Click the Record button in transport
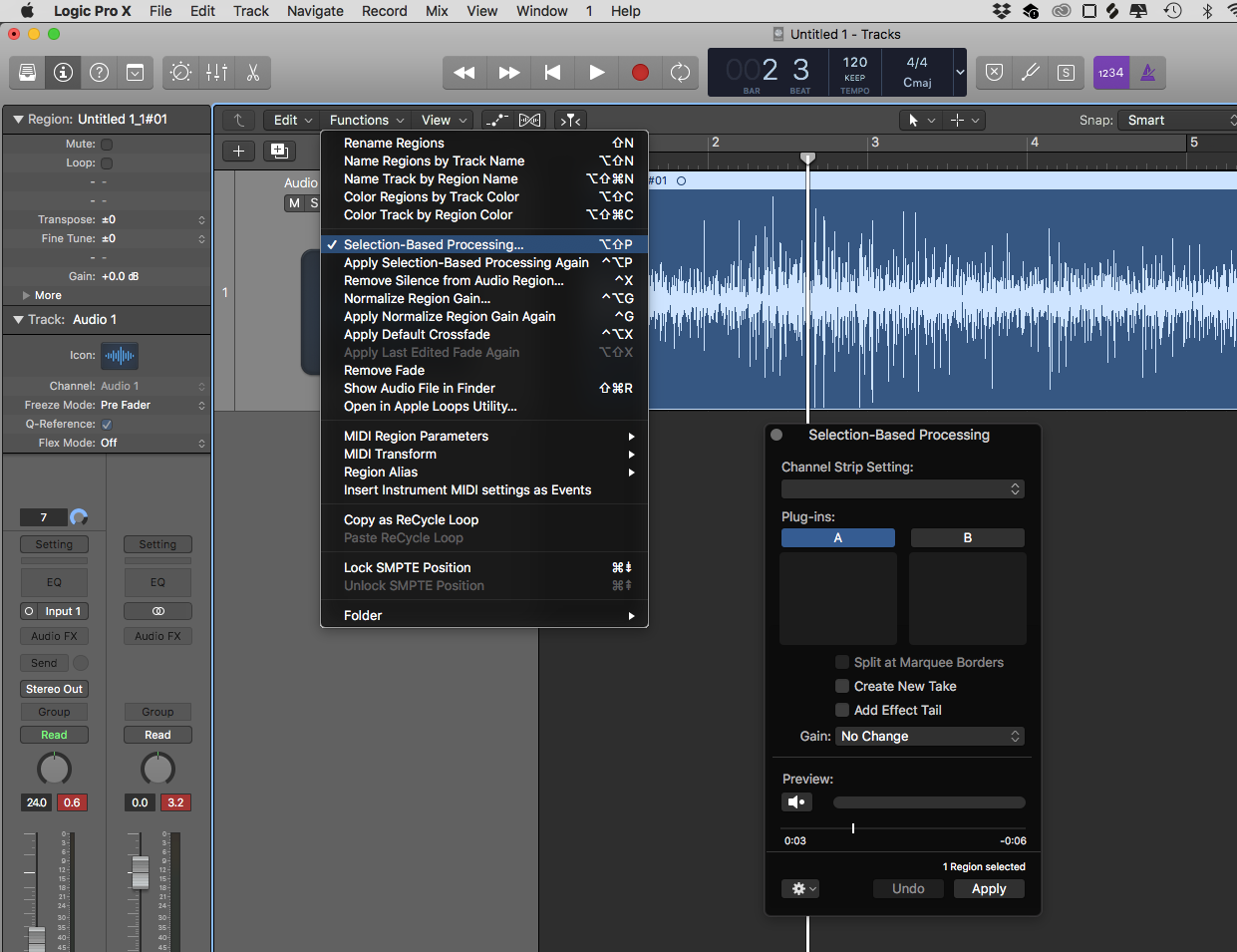Viewport: 1237px width, 952px height. (x=640, y=72)
